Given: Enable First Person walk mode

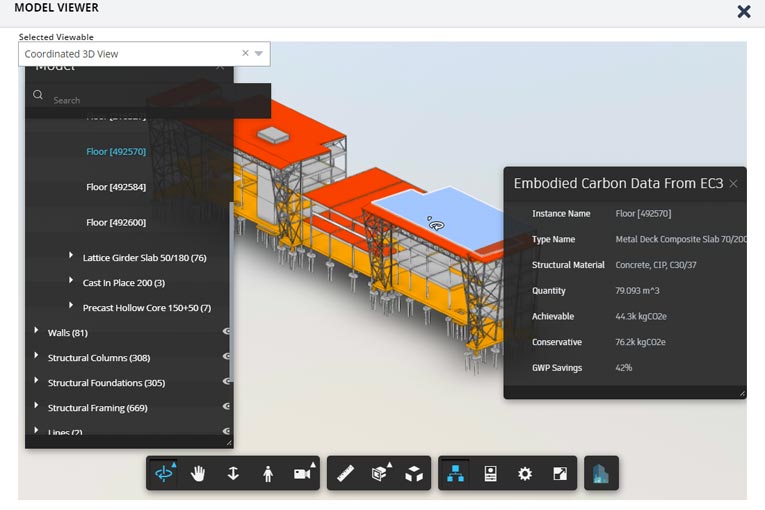Looking at the screenshot, I should [x=267, y=474].
